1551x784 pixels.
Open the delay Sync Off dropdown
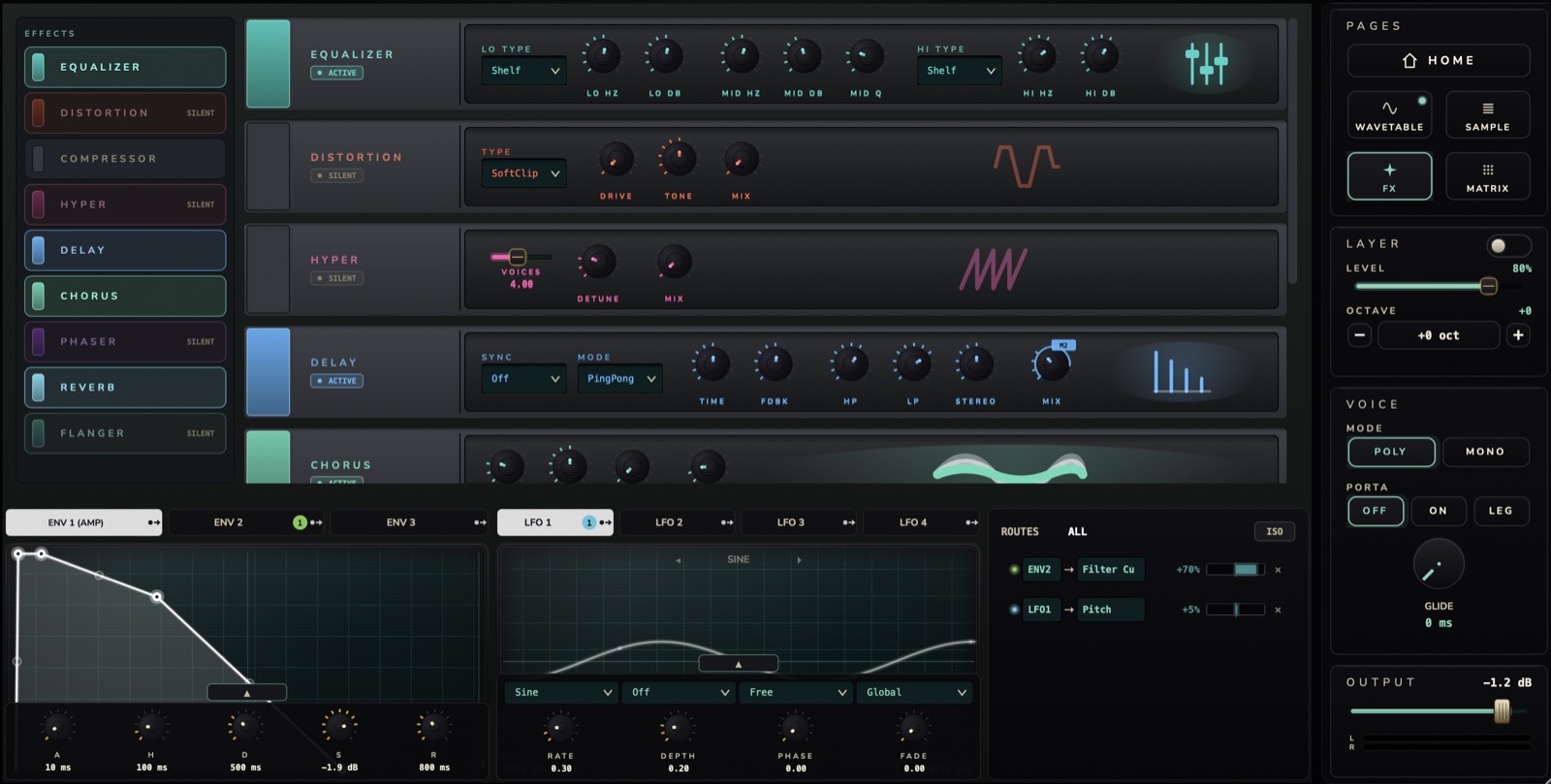point(523,379)
